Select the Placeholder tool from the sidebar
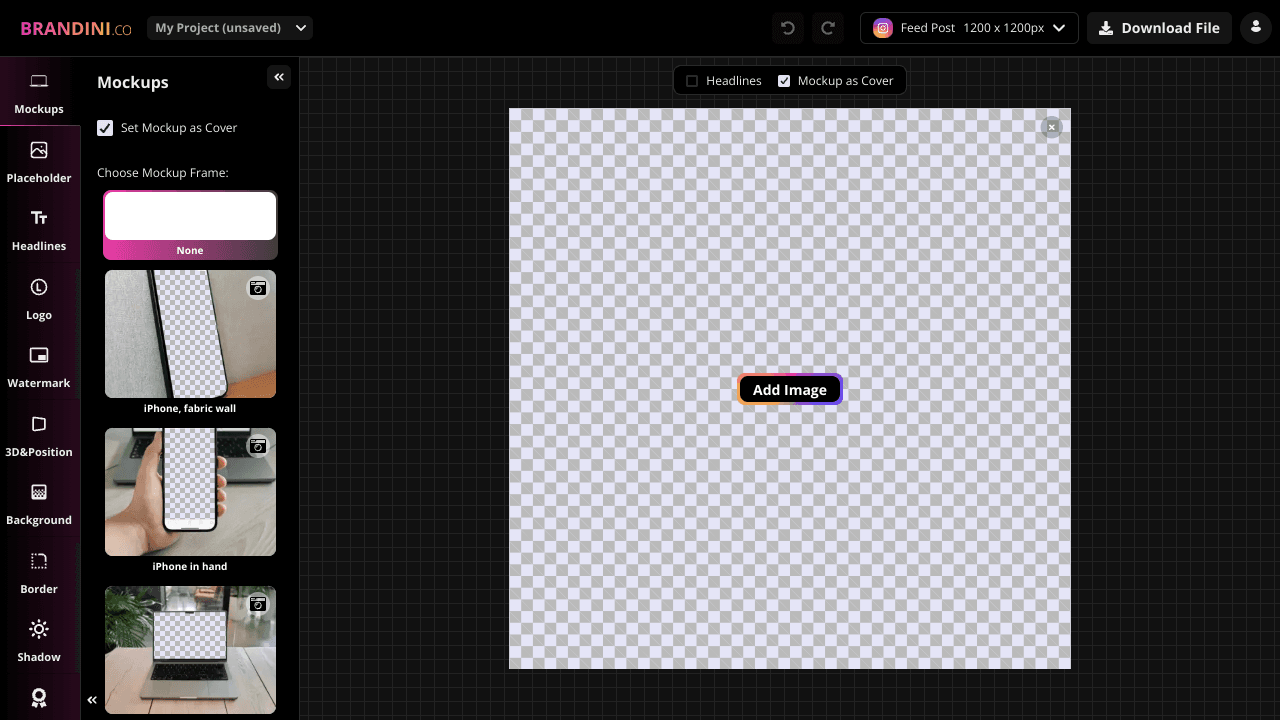Viewport: 1280px width, 720px height. (38, 160)
